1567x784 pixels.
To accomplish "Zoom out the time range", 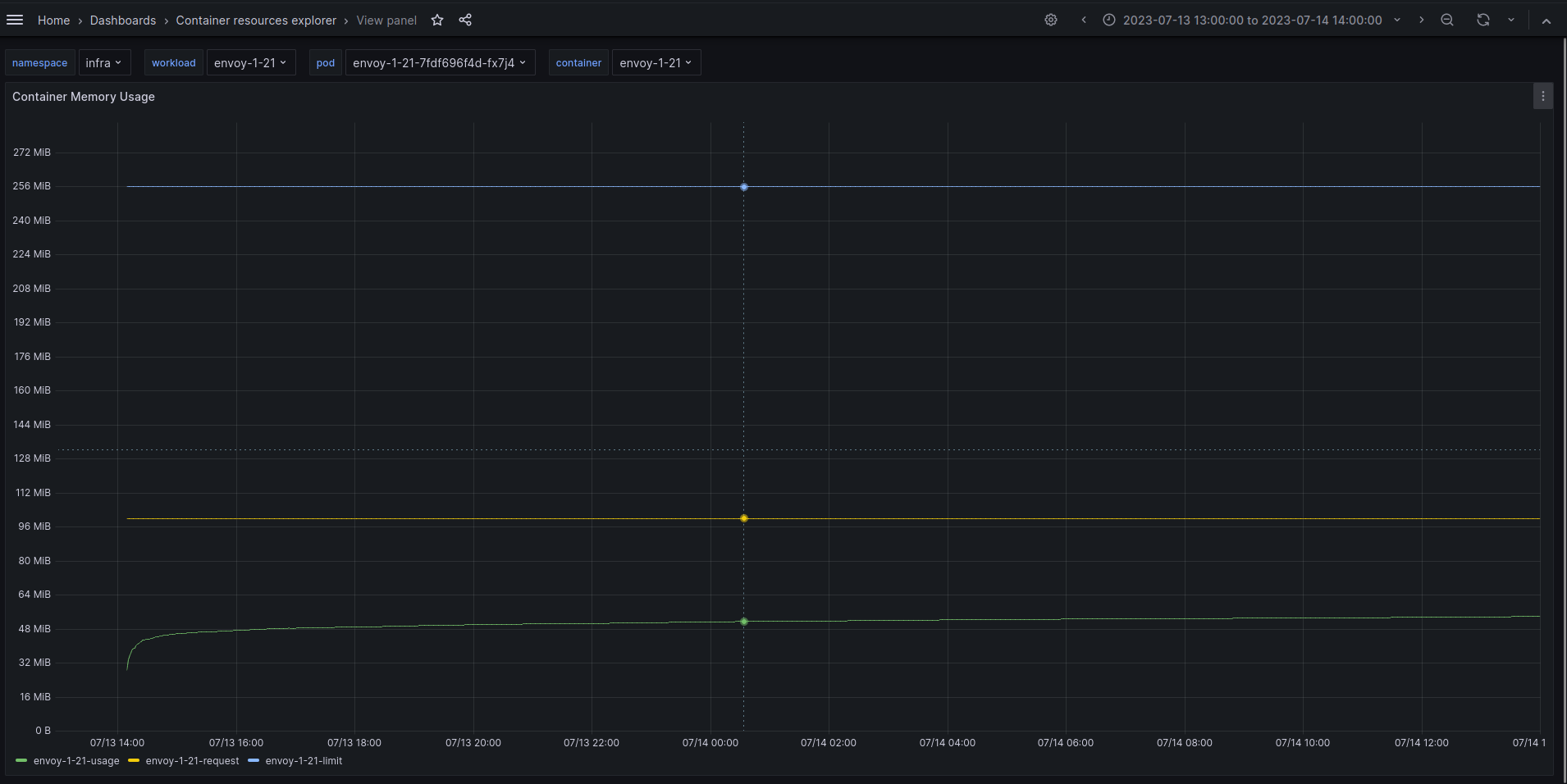I will point(1446,20).
